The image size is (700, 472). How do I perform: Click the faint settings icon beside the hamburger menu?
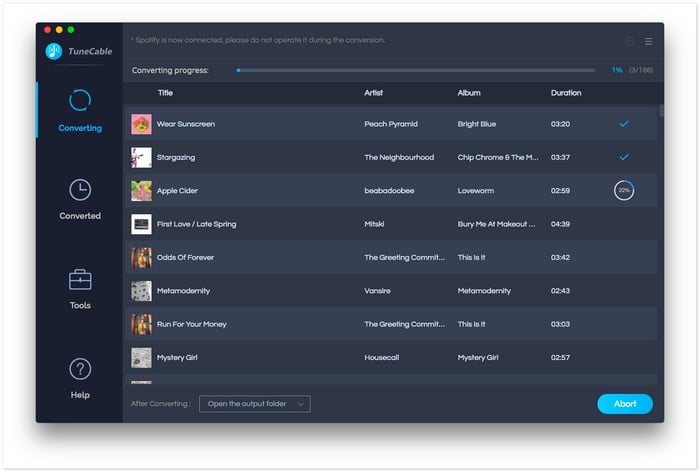click(629, 42)
